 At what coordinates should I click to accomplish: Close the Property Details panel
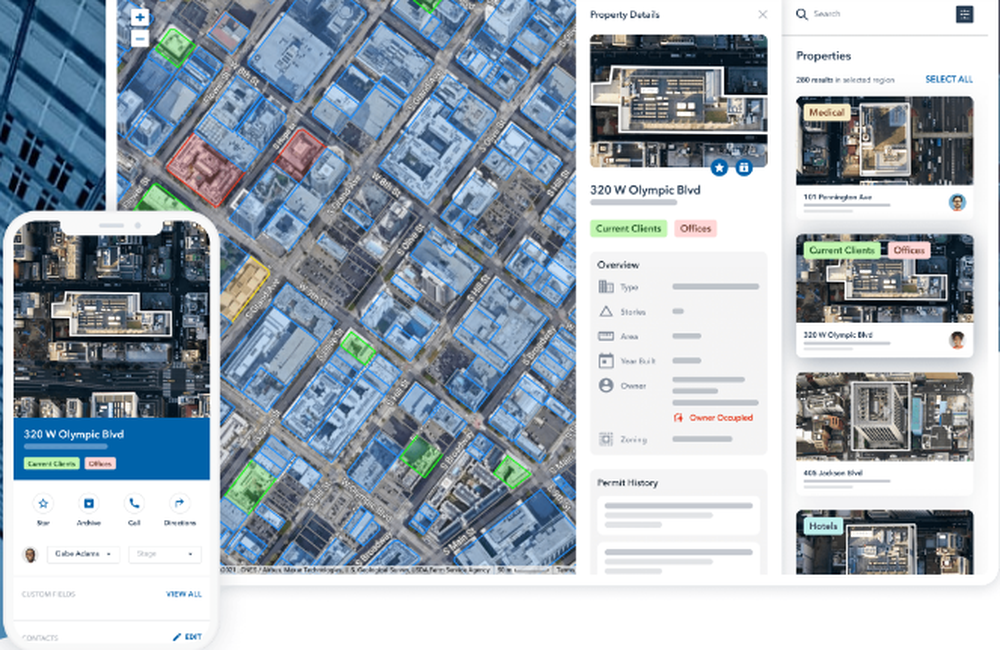[762, 14]
